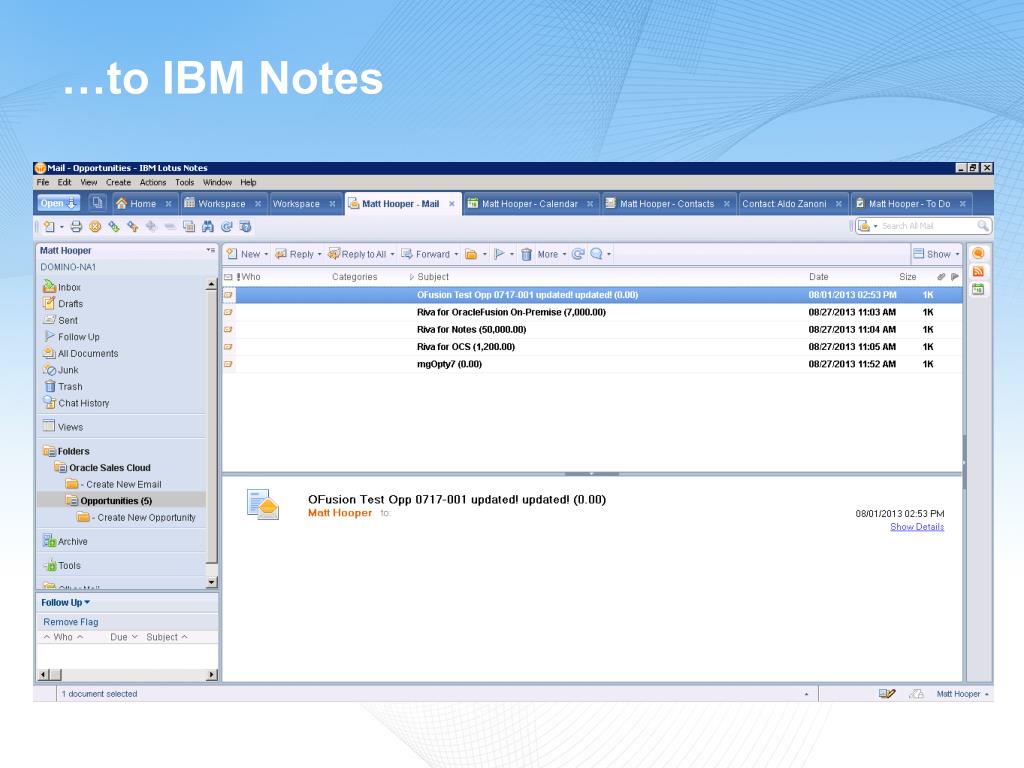Click the Open button
This screenshot has height=768, width=1024.
point(58,203)
